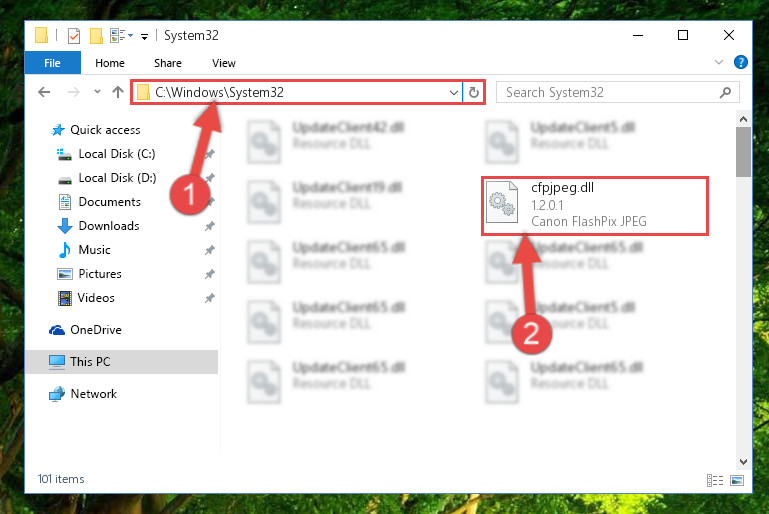Click the search magnifier icon
This screenshot has height=514, width=769.
point(725,92)
